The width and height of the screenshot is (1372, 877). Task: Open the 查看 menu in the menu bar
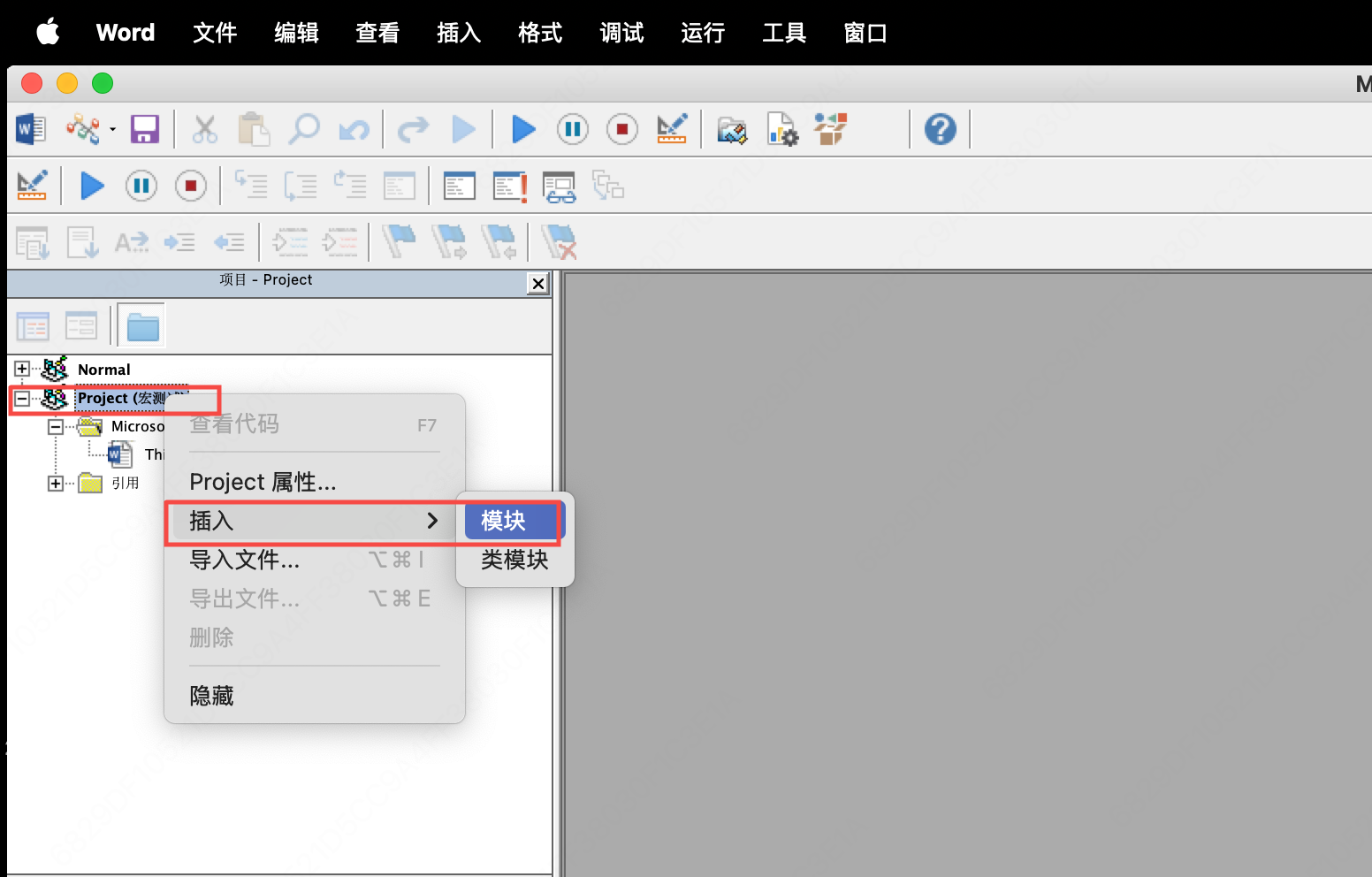pyautogui.click(x=377, y=33)
